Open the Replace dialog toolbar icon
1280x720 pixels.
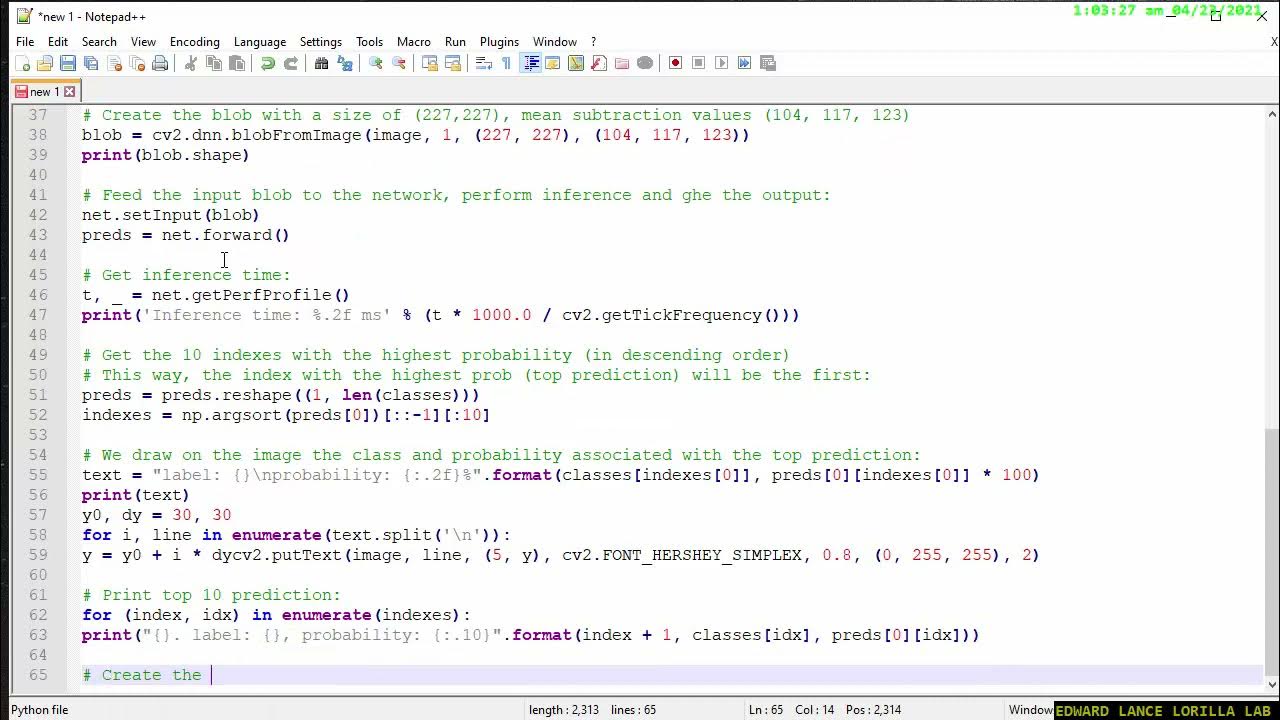tap(345, 63)
